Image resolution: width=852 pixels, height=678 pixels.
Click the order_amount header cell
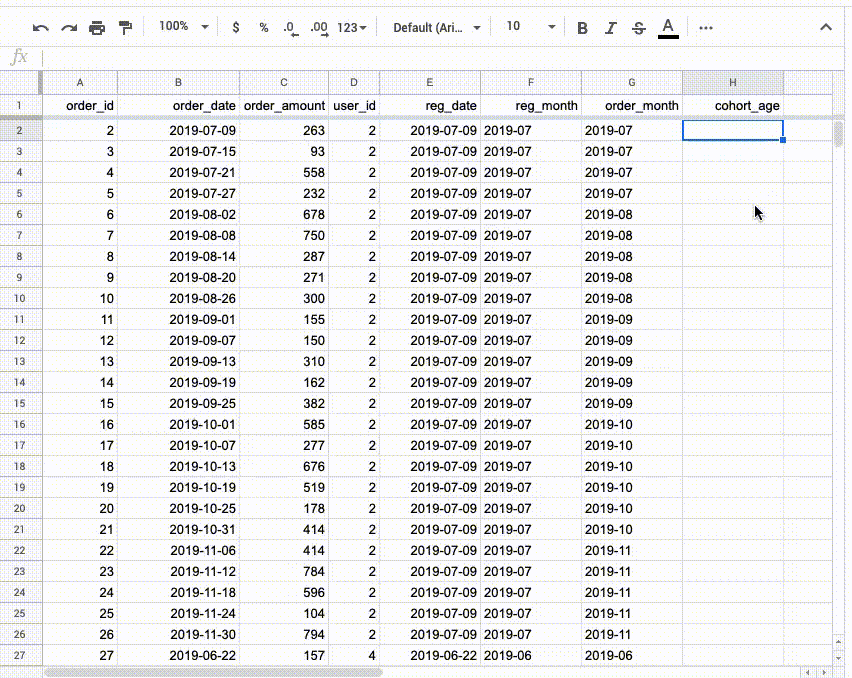(284, 105)
